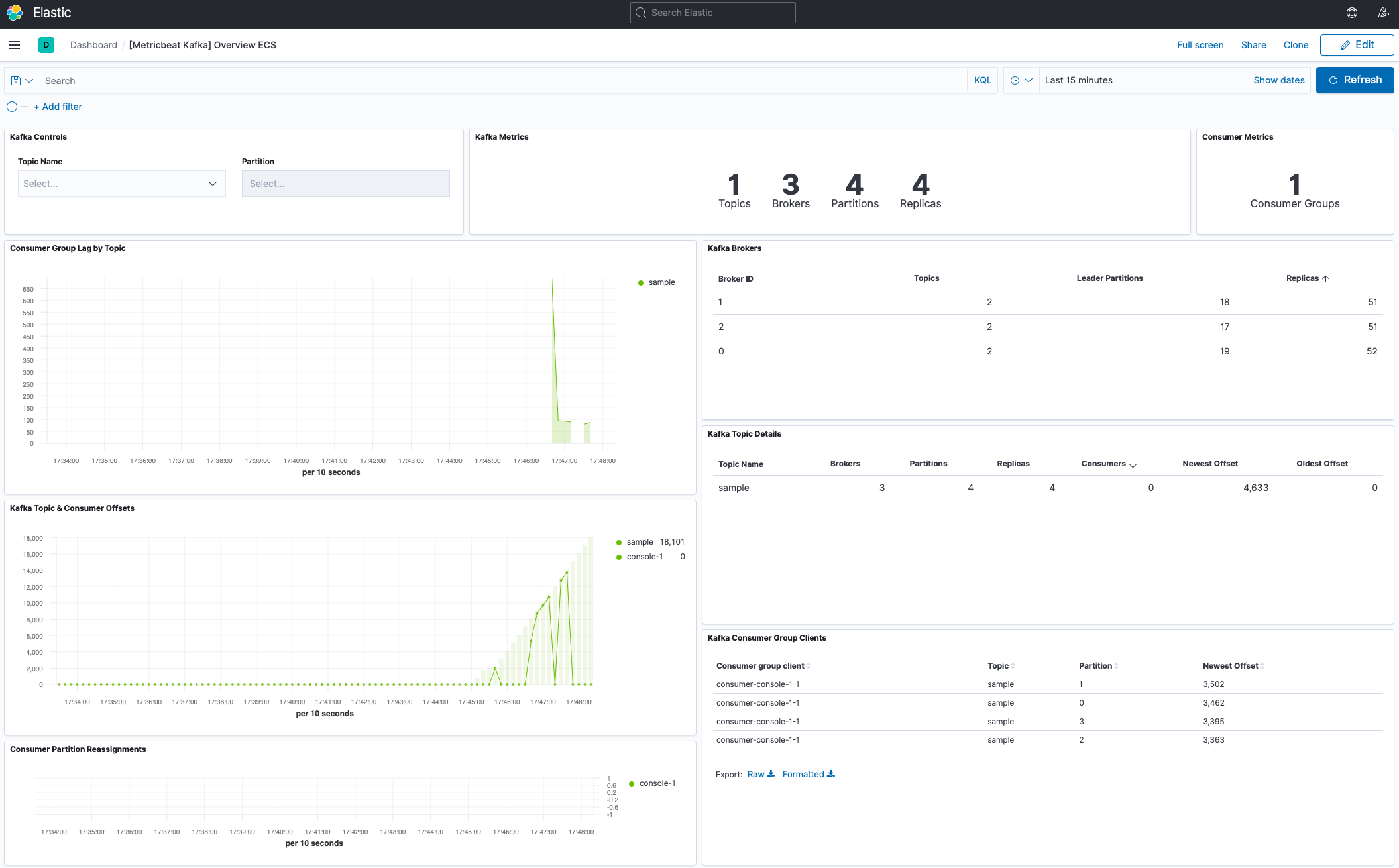
Task: Open filter options circle icon
Action: (12, 107)
